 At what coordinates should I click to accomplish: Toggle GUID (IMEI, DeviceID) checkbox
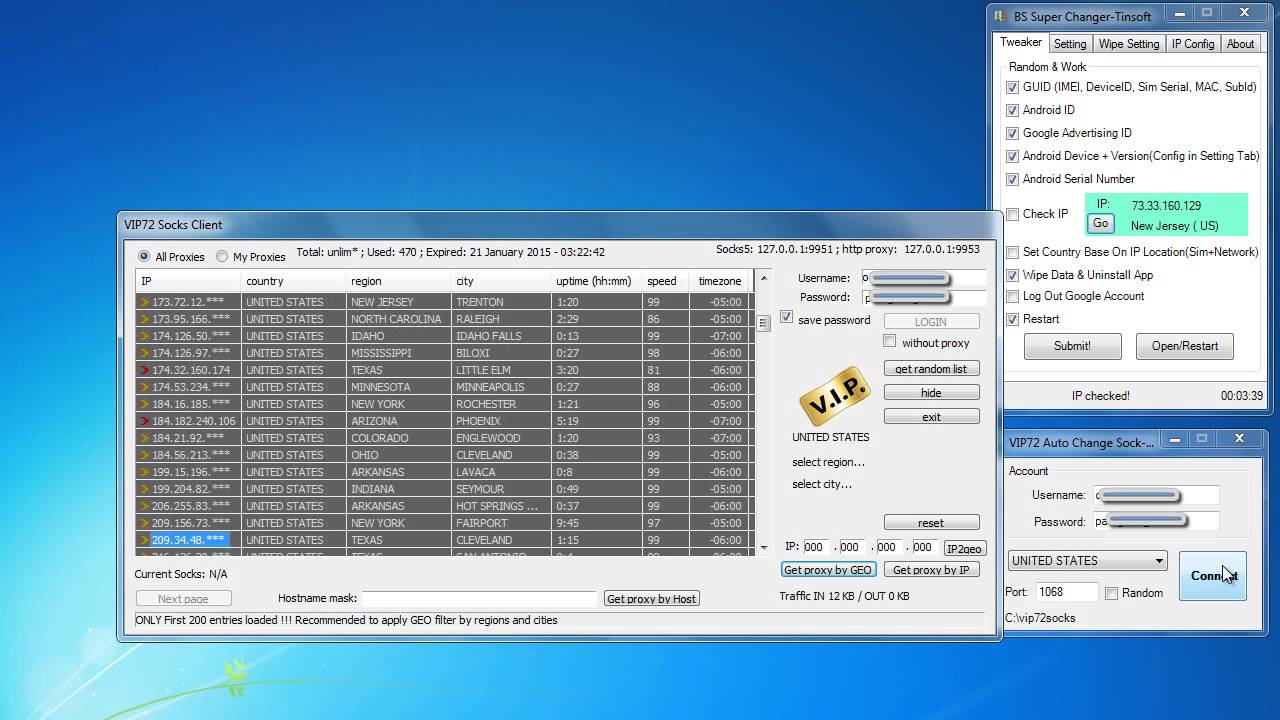pyautogui.click(x=1013, y=87)
